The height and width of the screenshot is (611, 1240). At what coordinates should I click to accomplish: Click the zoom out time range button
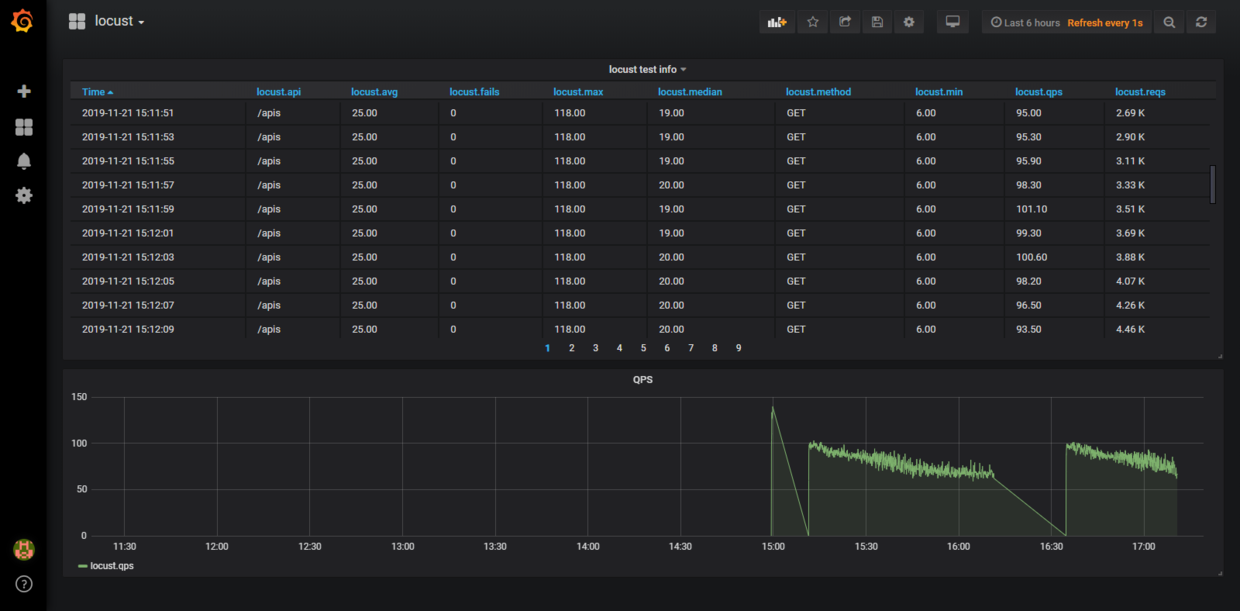(x=1168, y=22)
